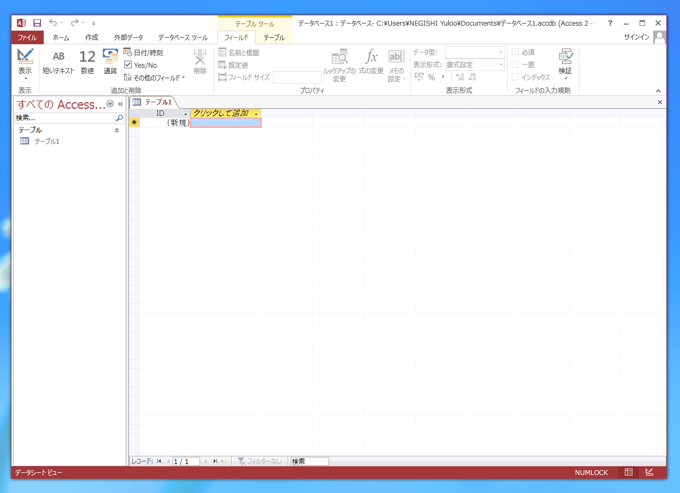Switch to the 作成 tab
This screenshot has width=680, height=493.
pos(92,38)
